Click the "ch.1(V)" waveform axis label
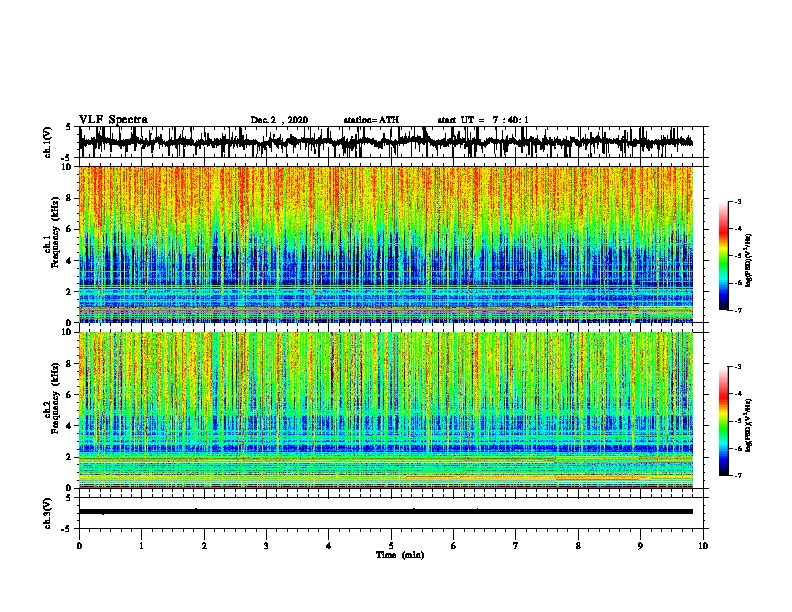792x612 pixels. (x=47, y=142)
